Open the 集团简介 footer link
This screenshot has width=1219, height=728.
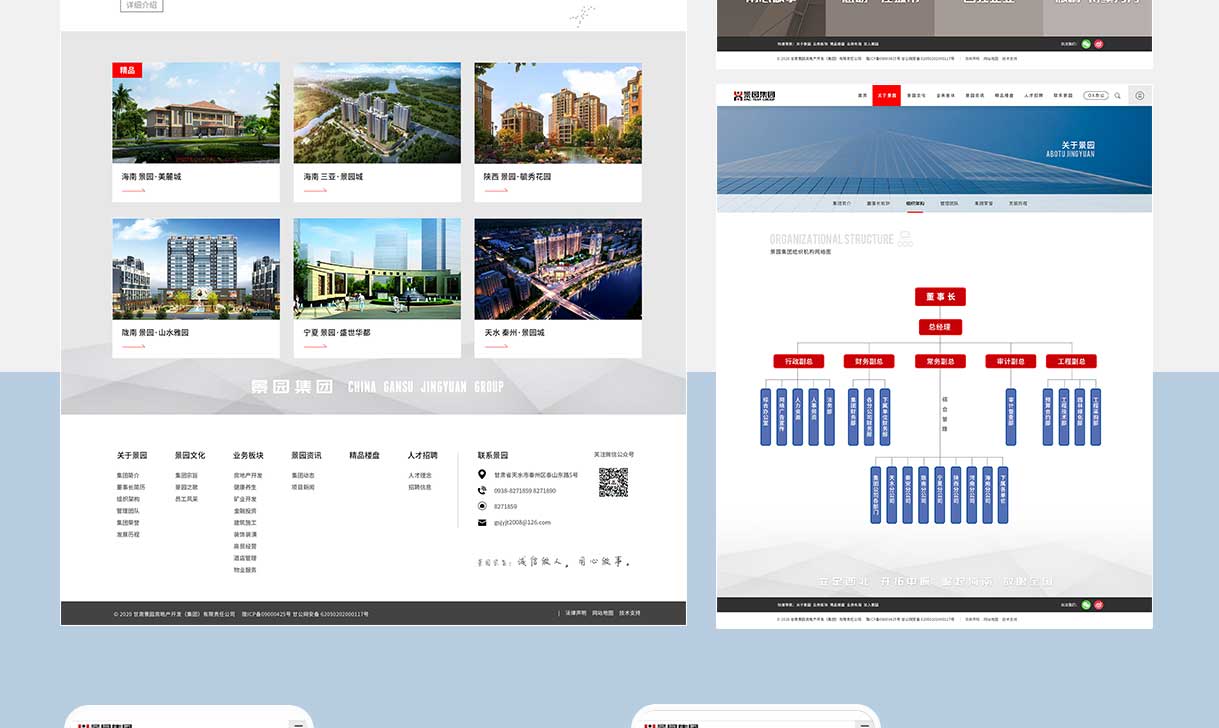[128, 475]
